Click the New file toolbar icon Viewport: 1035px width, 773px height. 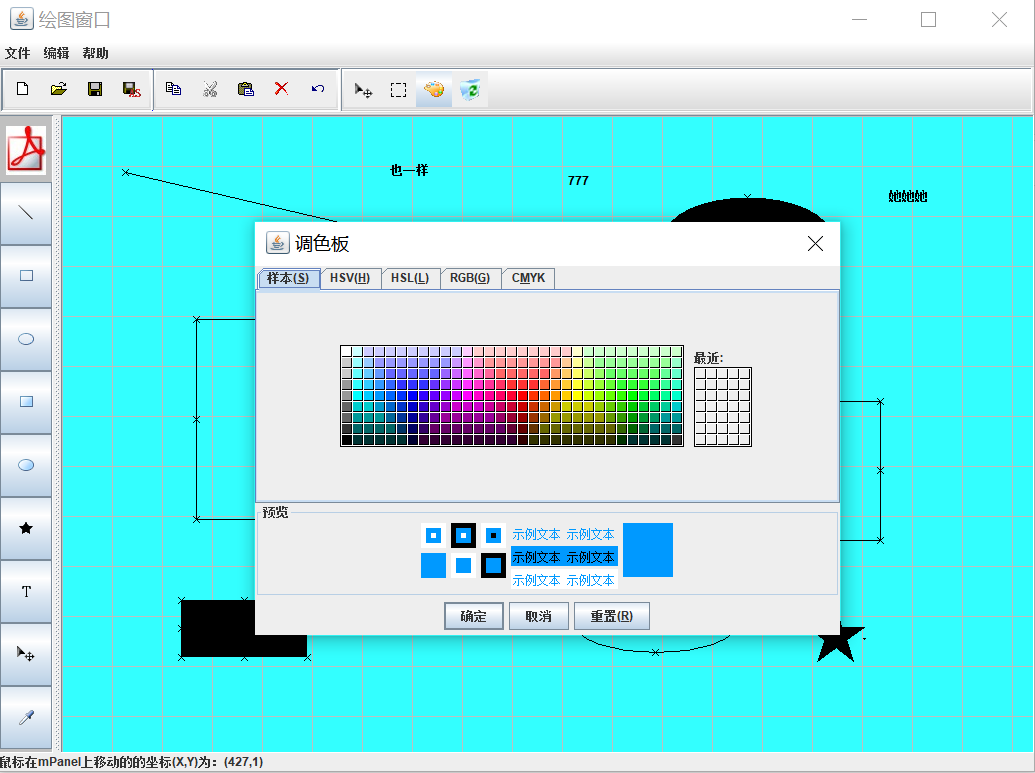point(22,89)
